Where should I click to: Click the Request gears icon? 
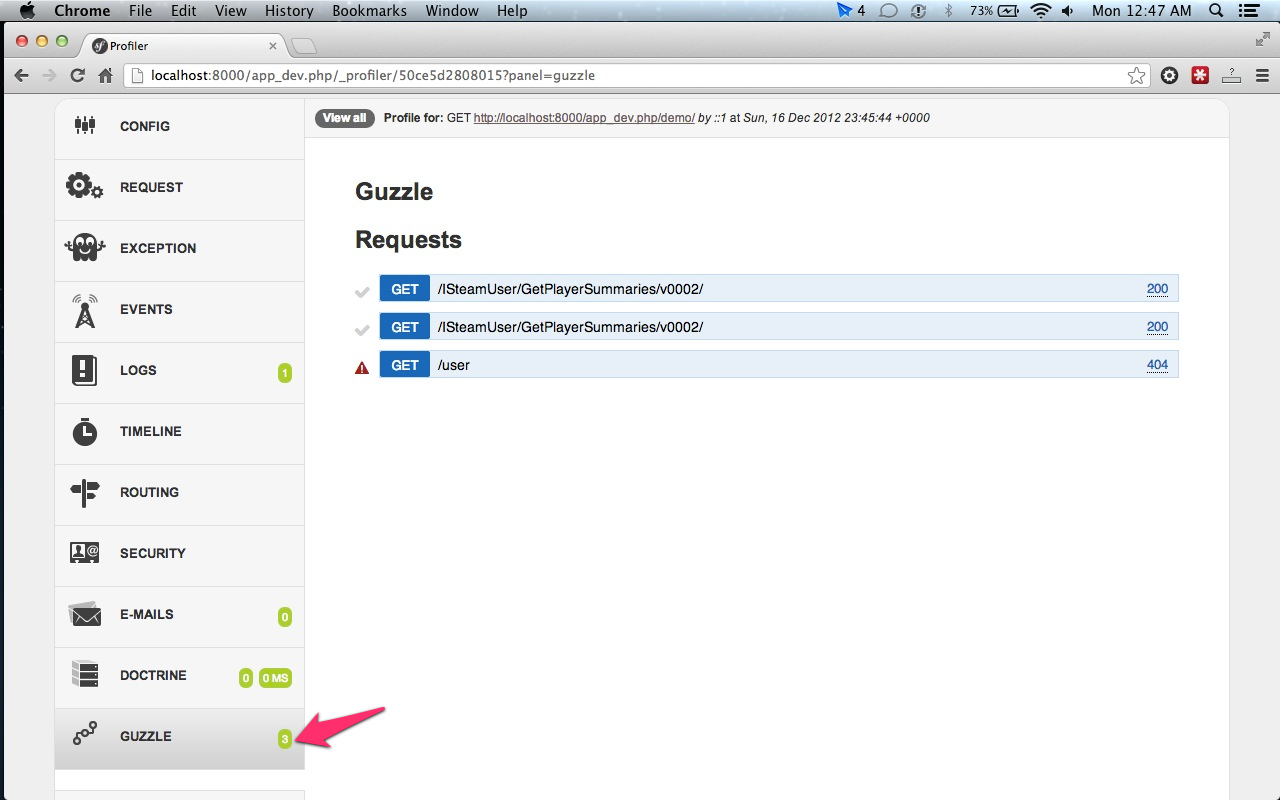[x=85, y=186]
